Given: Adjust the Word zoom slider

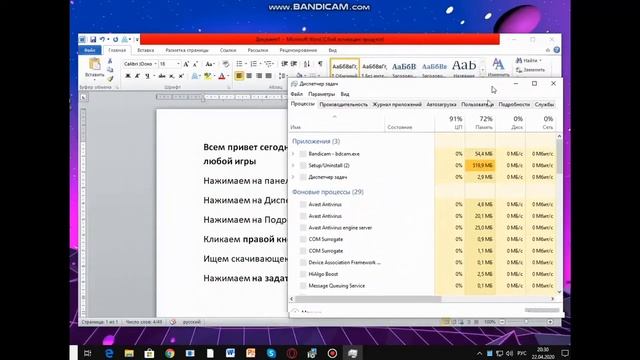Looking at the screenshot, I should coord(526,322).
